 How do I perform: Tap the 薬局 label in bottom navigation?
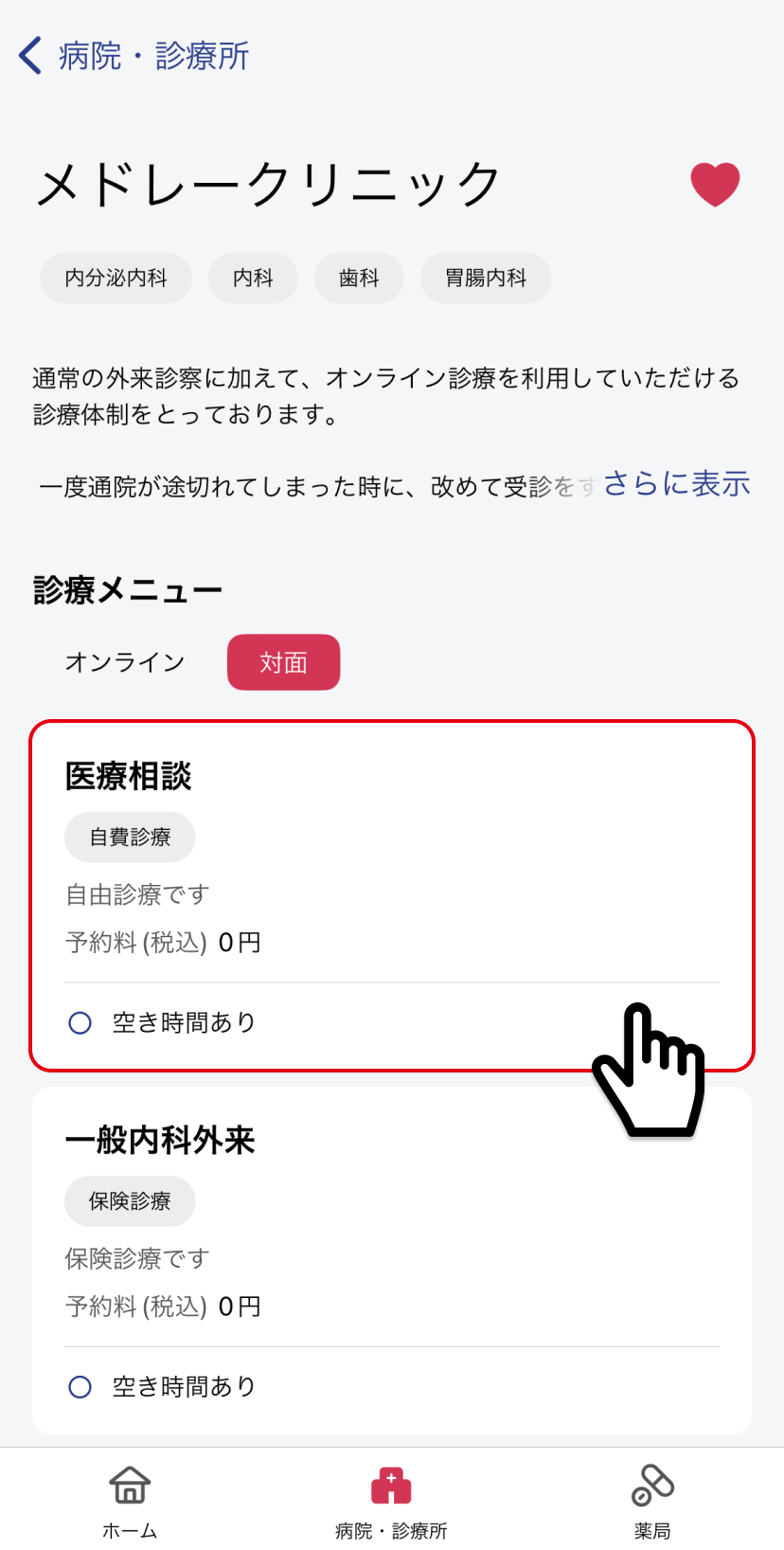(652, 1531)
